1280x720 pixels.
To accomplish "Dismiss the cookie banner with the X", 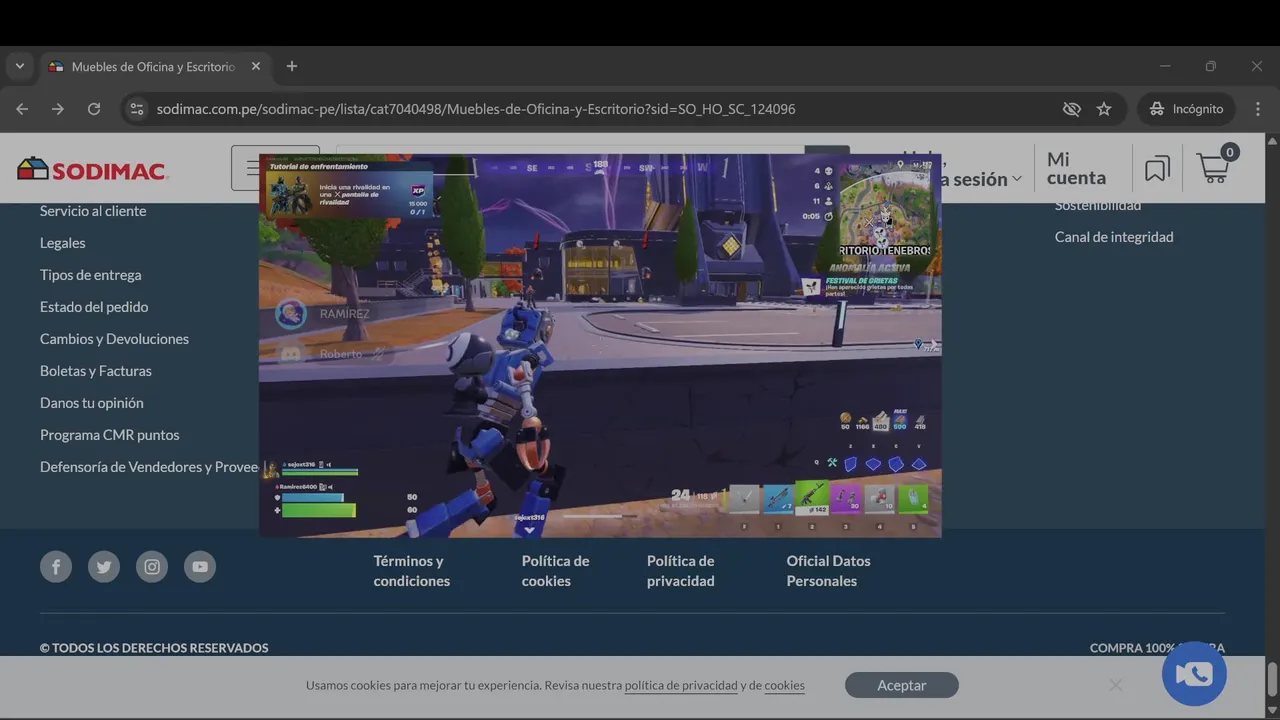I will pos(1115,685).
